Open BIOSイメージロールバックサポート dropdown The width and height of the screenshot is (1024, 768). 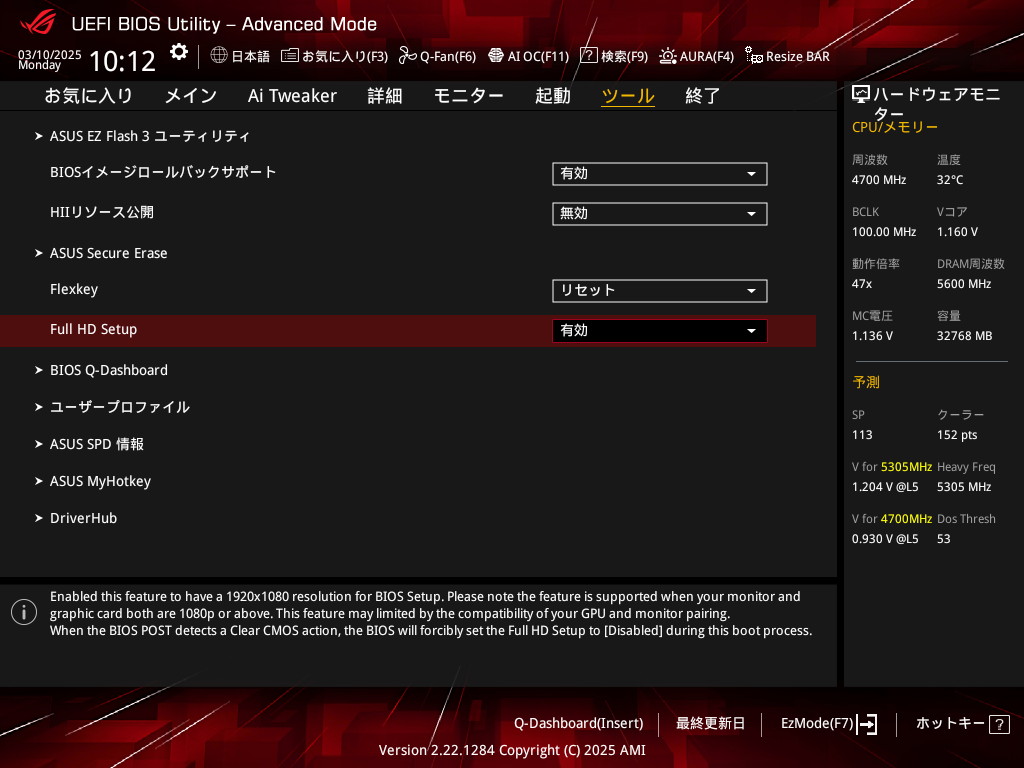pos(660,174)
